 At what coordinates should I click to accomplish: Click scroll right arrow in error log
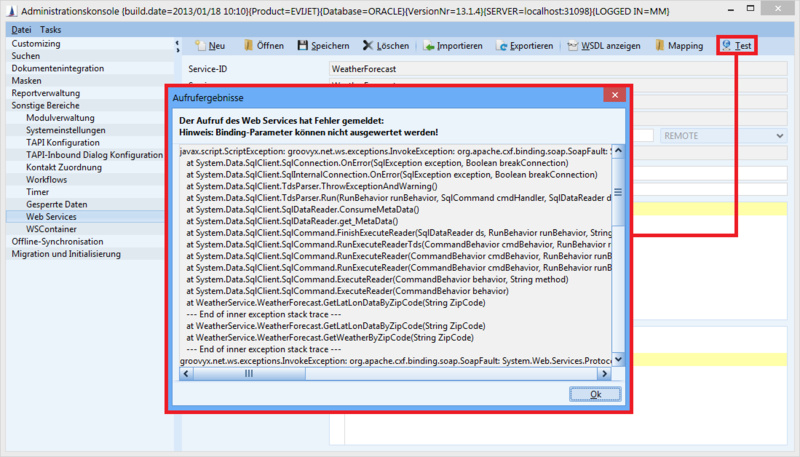coord(605,374)
